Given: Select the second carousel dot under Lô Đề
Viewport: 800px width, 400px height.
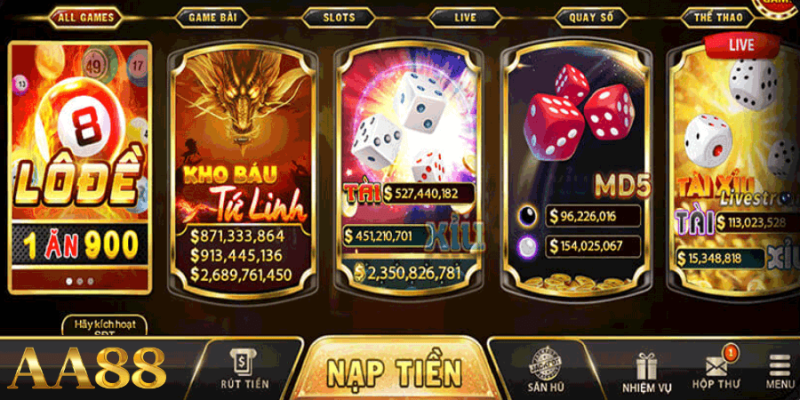Looking at the screenshot, I should (80, 281).
